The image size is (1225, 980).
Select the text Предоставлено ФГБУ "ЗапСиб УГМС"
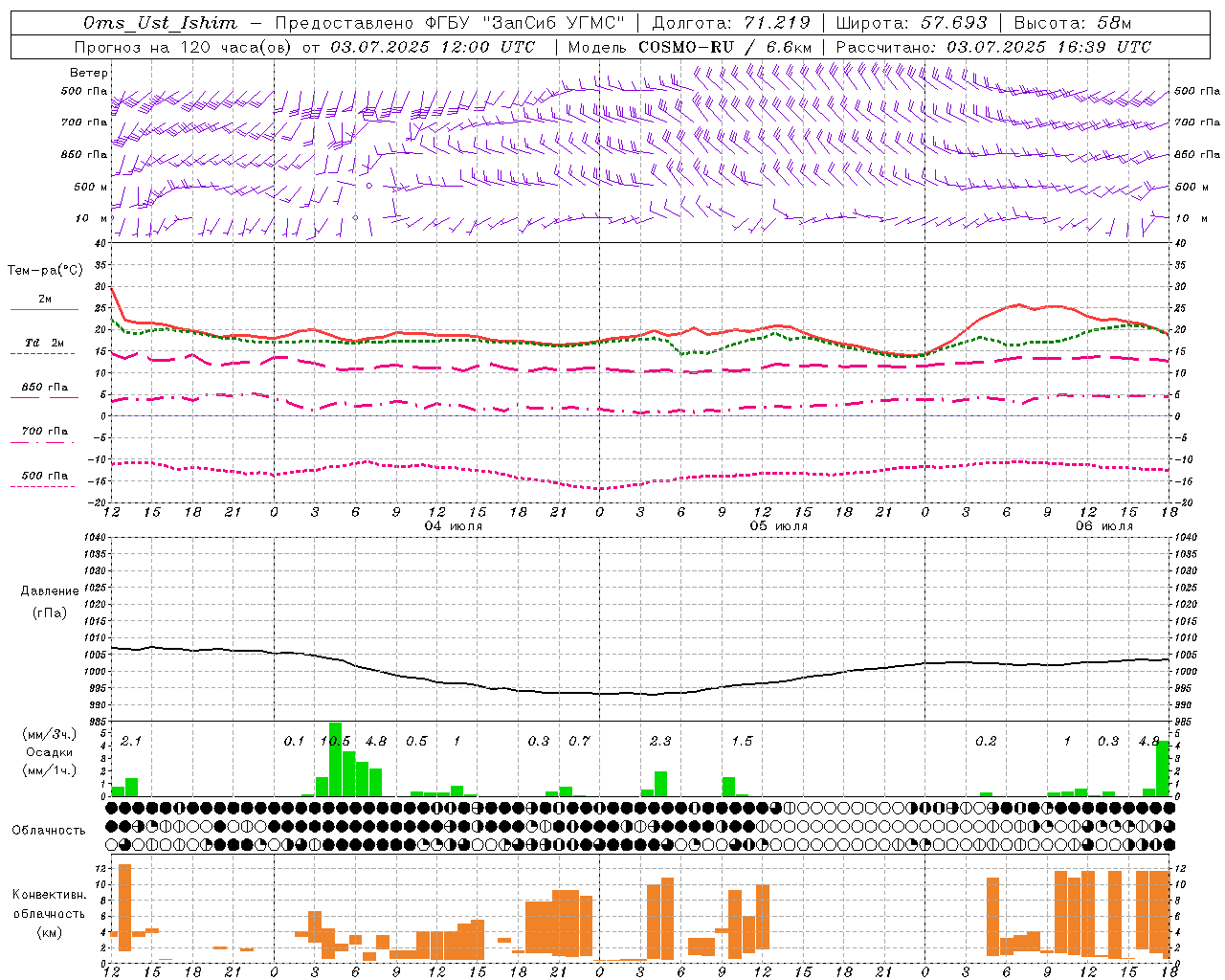pos(450,23)
